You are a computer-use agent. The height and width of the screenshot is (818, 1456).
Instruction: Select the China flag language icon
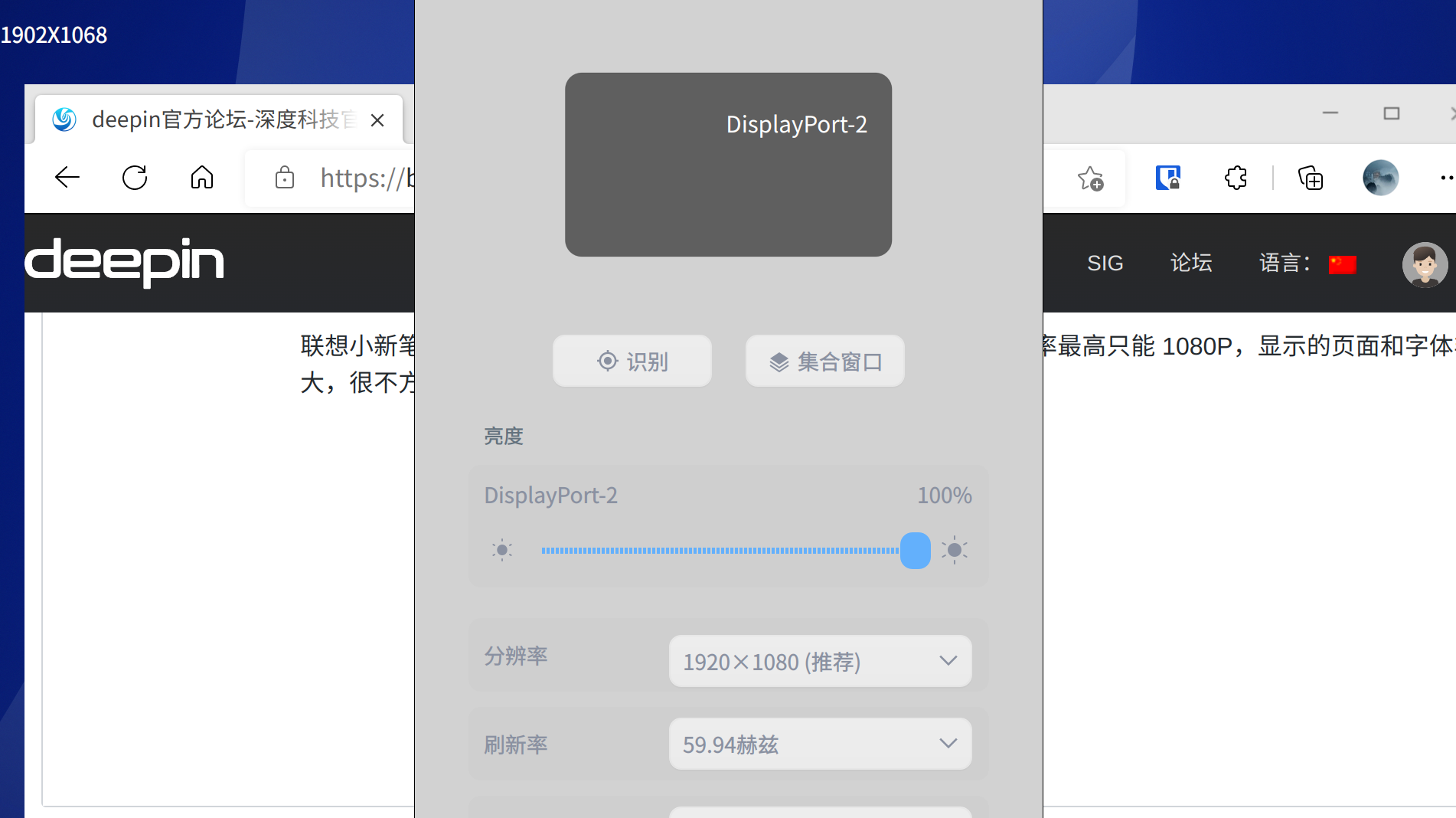[1342, 264]
